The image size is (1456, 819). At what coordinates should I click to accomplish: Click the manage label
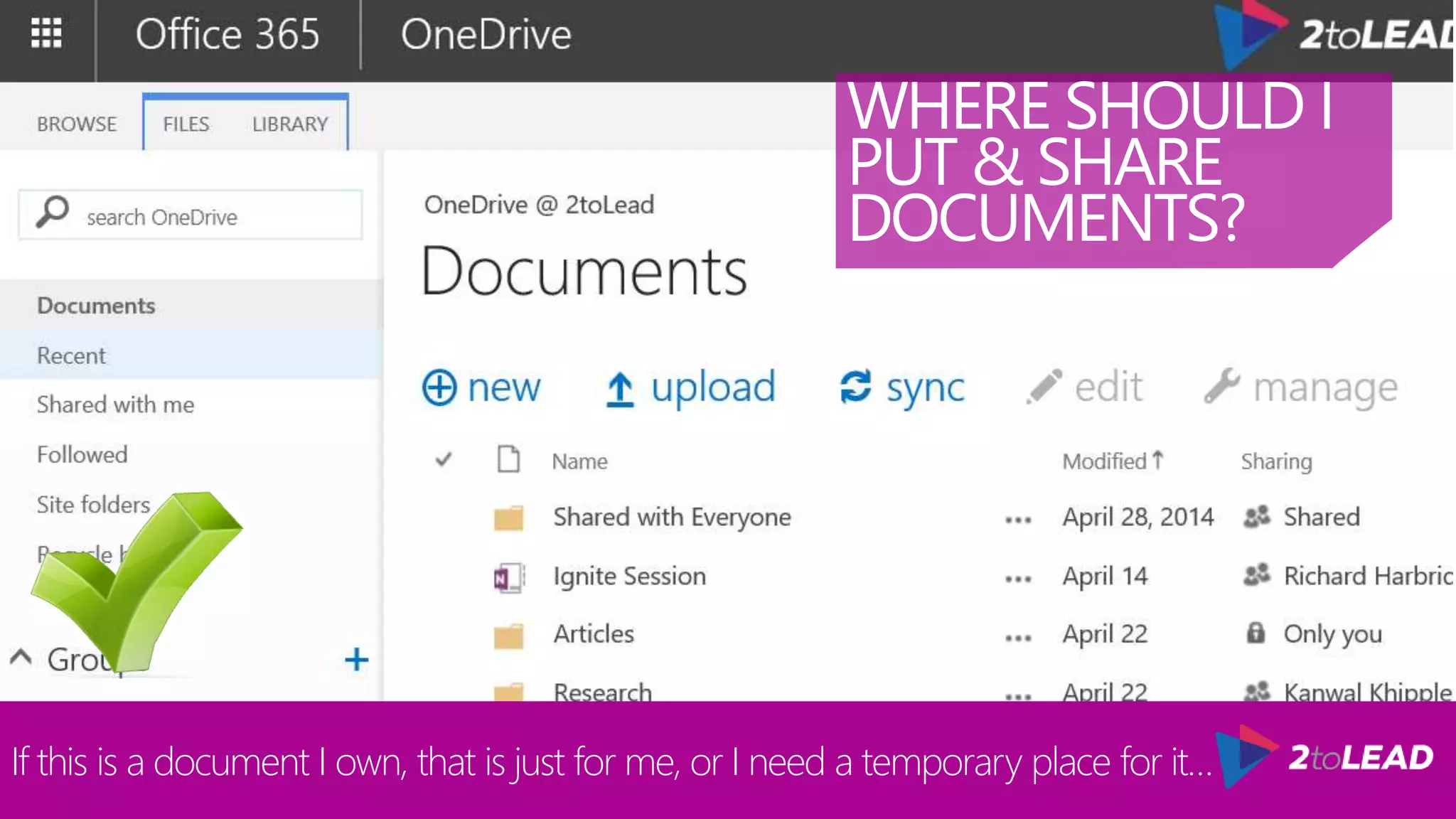[1325, 389]
